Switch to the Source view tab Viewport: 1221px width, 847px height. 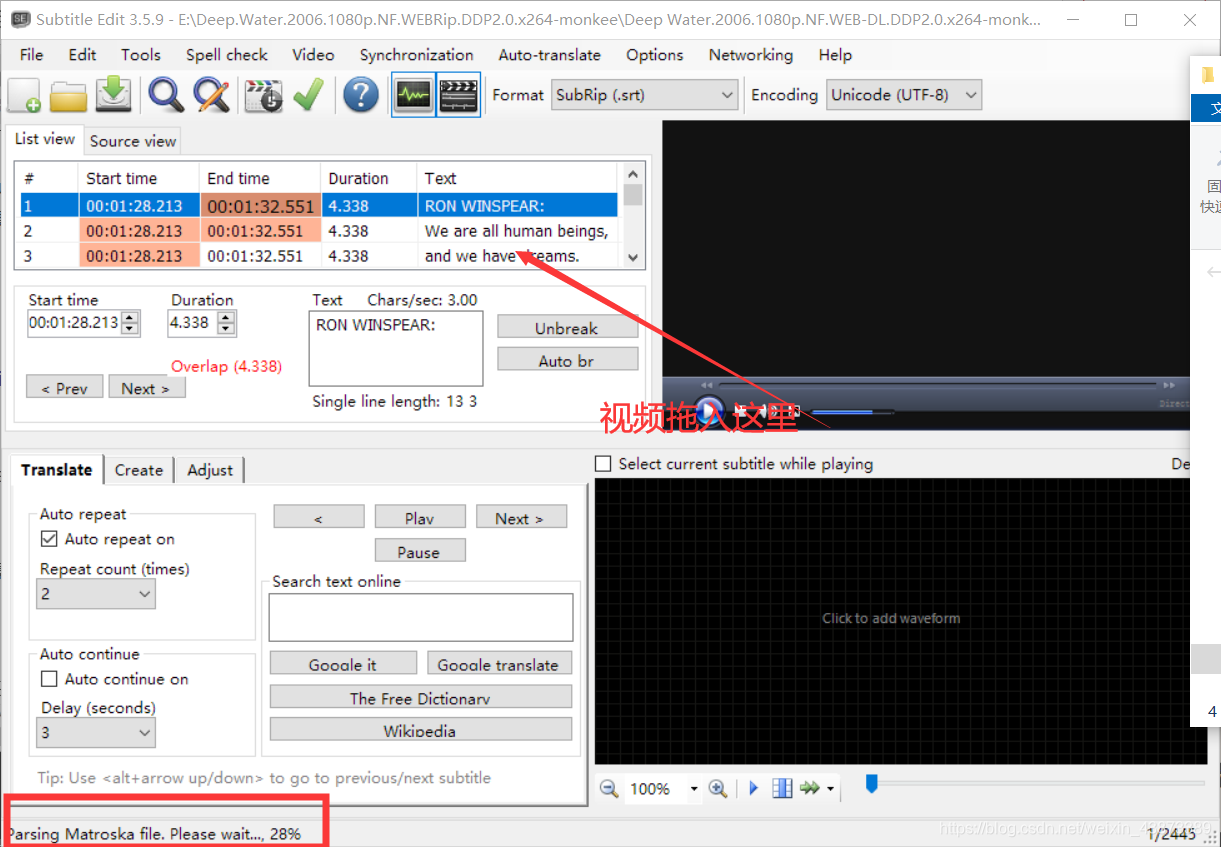133,141
